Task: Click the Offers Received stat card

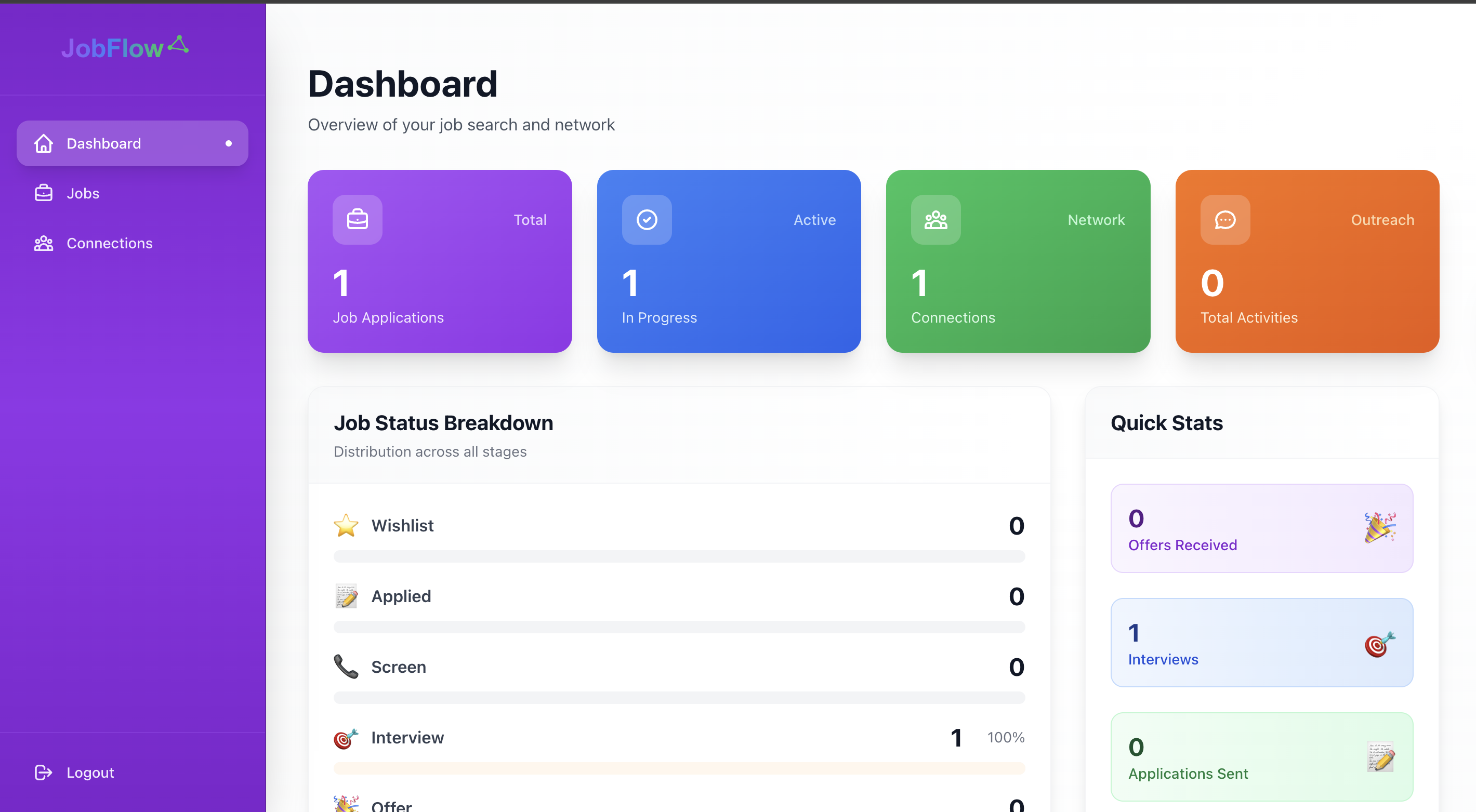Action: tap(1261, 528)
